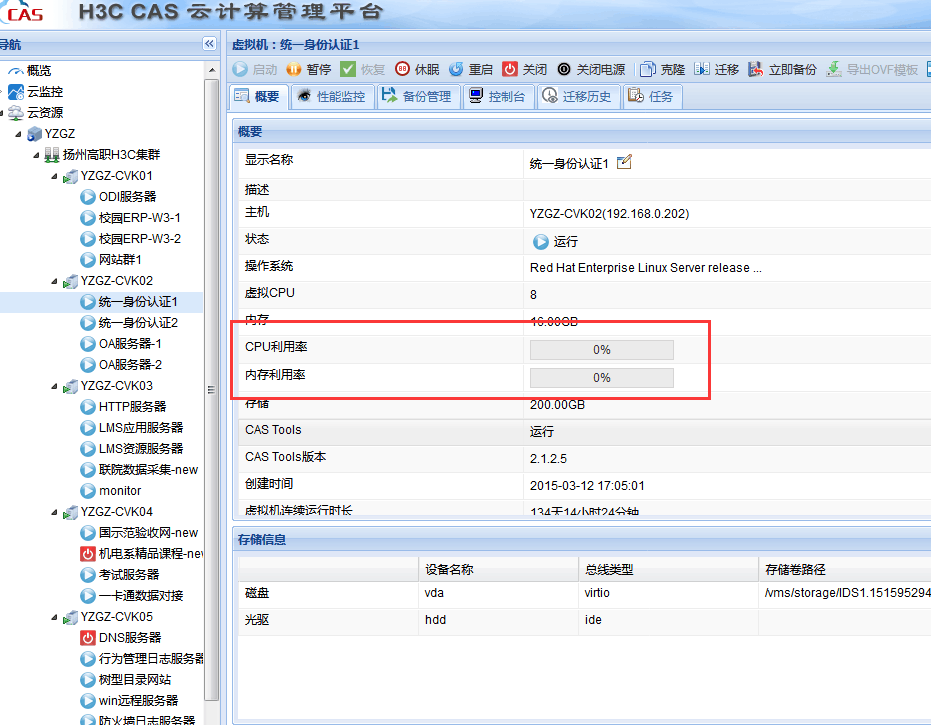Collapse the YZGZ-CVK05 host node
This screenshot has height=725, width=931.
(x=55, y=617)
